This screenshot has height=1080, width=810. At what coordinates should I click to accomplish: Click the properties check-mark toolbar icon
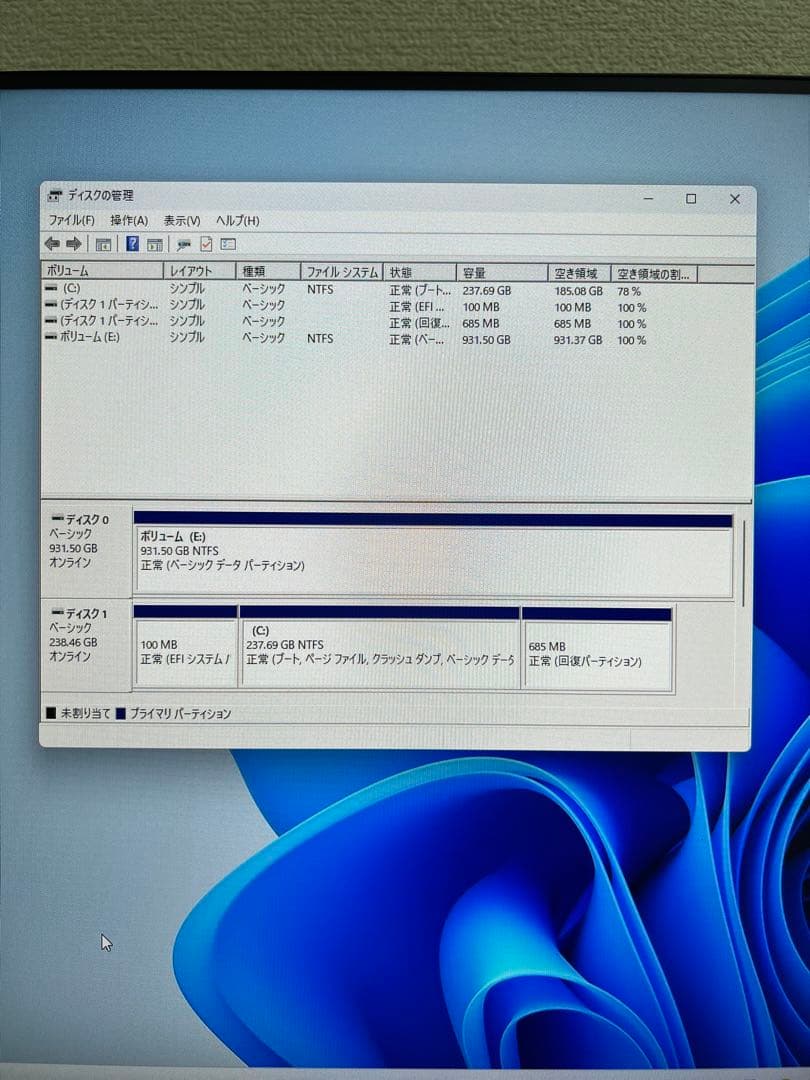[x=207, y=244]
